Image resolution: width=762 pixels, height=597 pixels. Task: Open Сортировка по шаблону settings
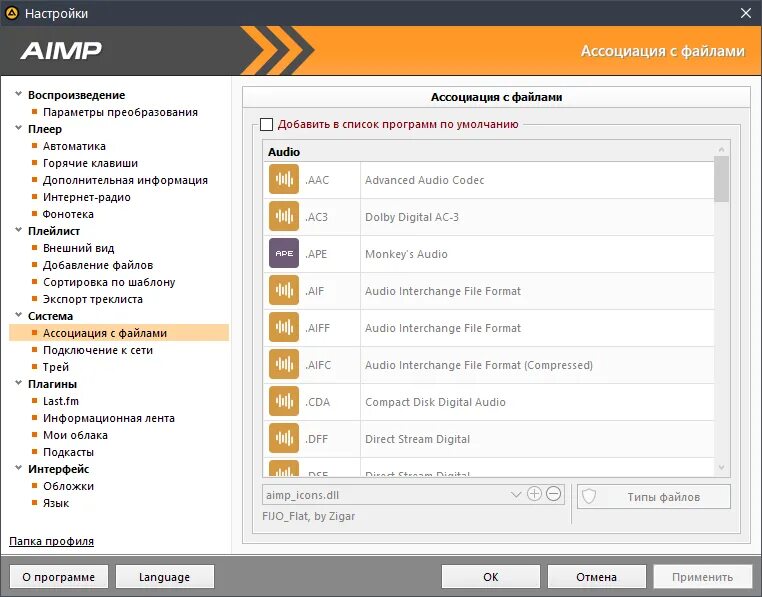tap(109, 282)
